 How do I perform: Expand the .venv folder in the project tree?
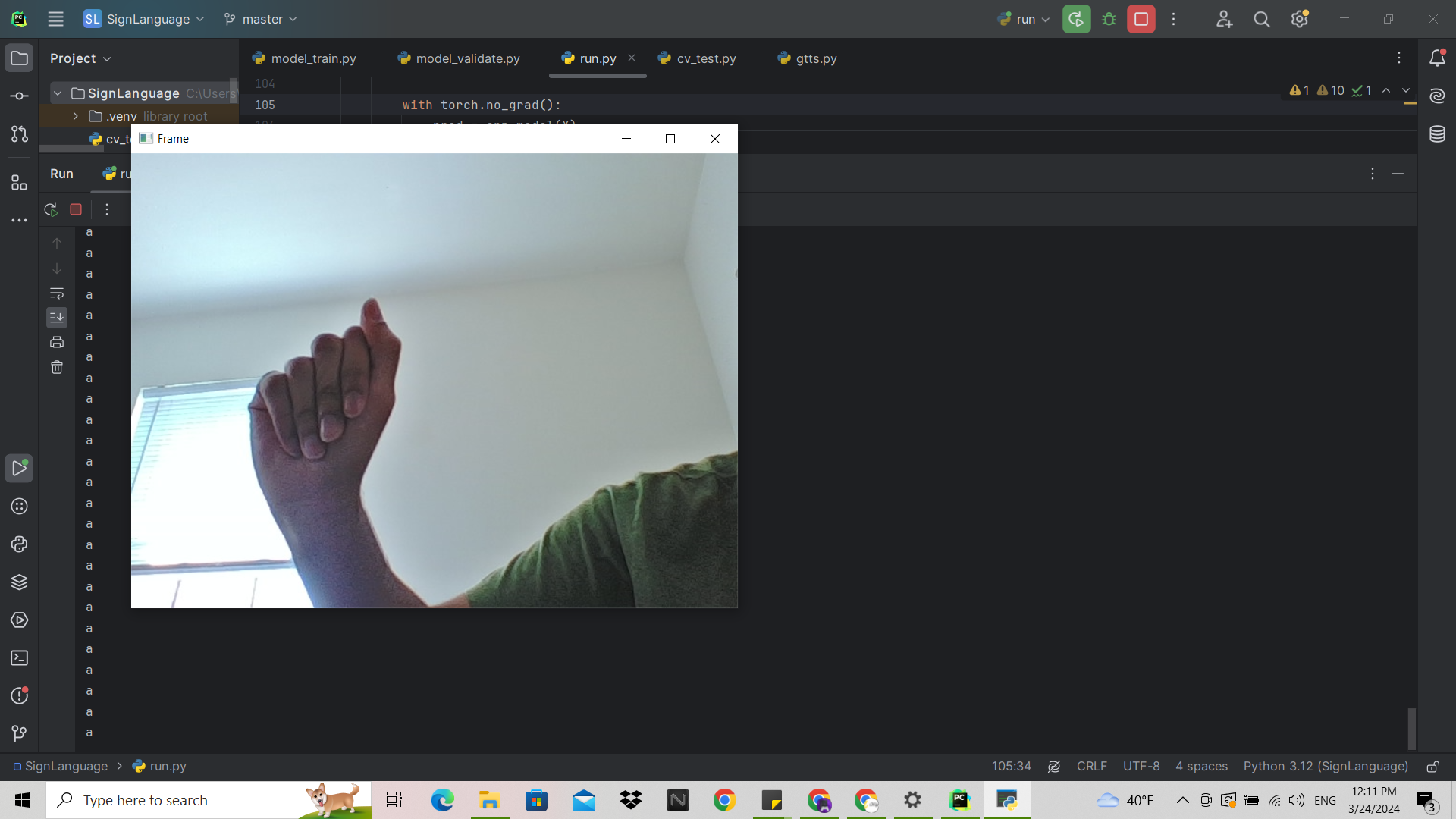click(75, 116)
